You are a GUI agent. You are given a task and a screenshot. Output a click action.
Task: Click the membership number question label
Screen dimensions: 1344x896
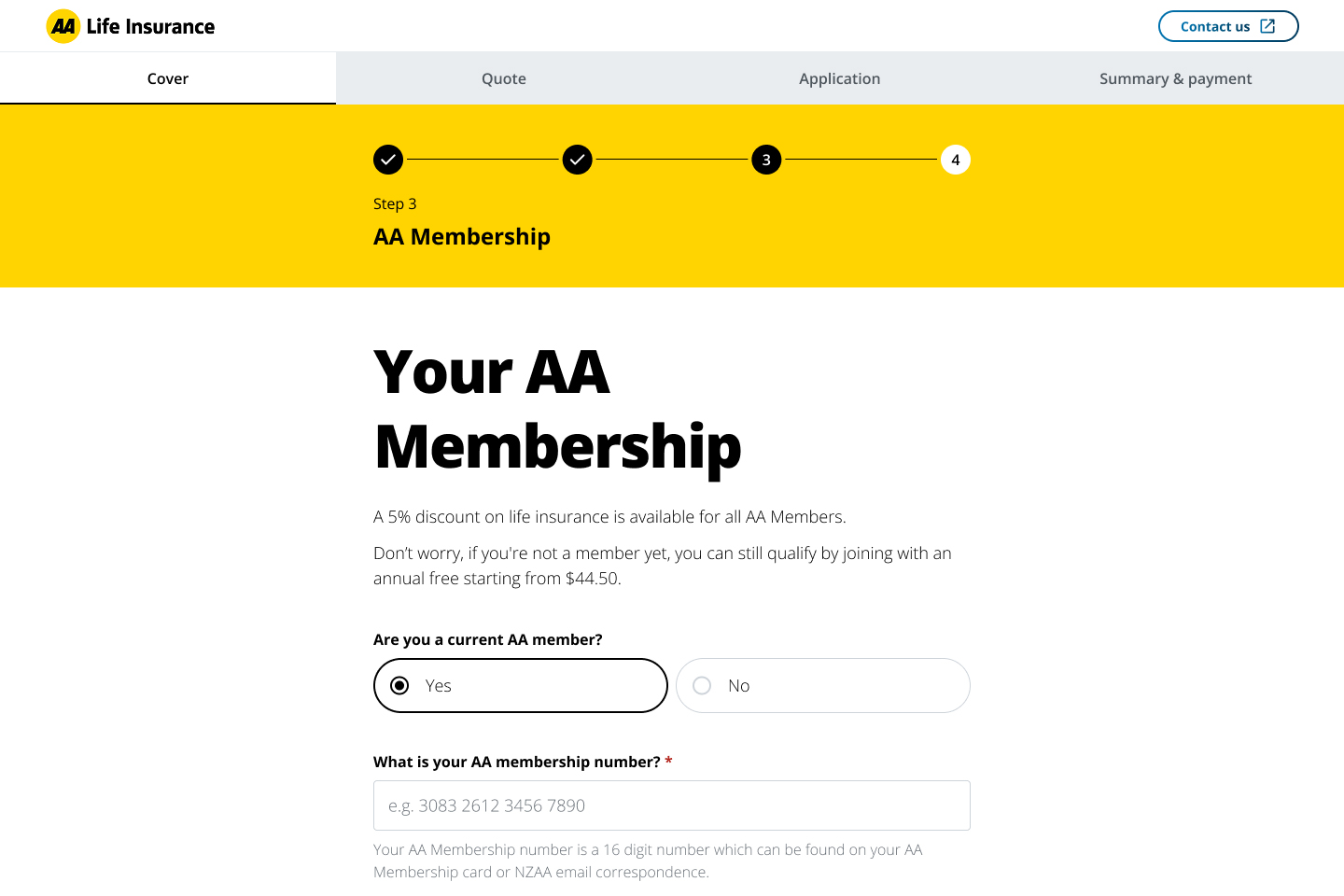coord(516,762)
